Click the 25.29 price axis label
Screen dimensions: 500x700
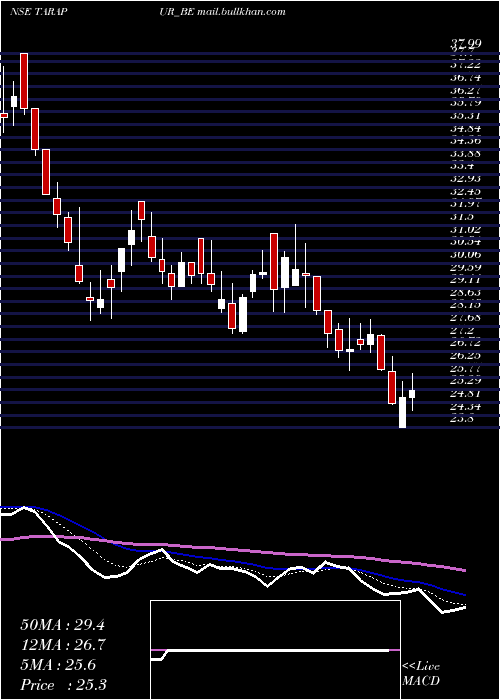(465, 381)
